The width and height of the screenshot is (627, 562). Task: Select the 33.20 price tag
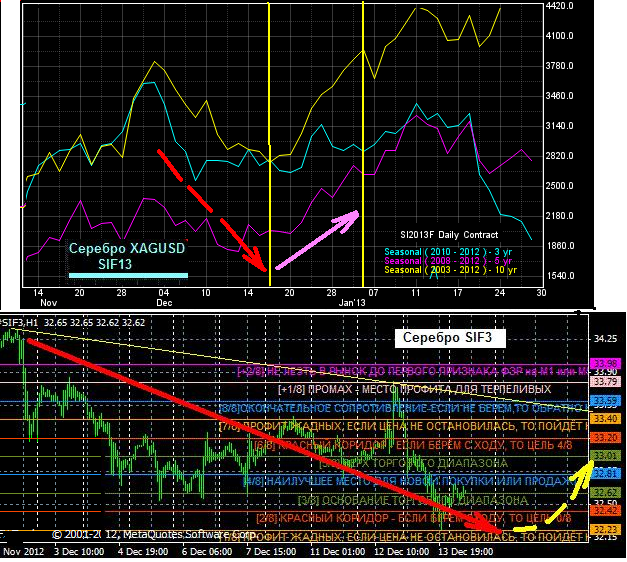[605, 438]
